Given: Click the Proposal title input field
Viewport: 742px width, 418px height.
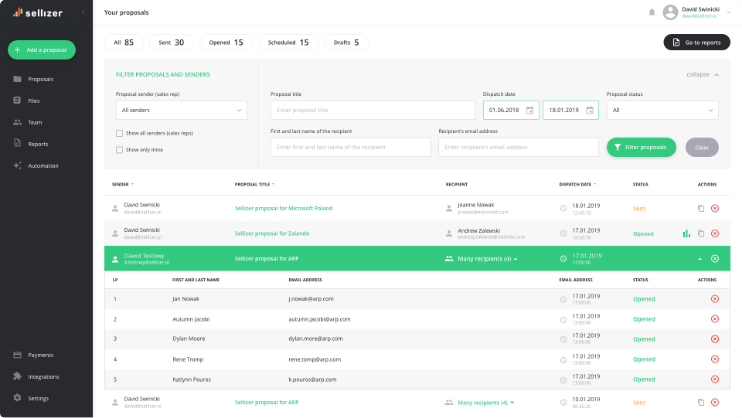Looking at the screenshot, I should pos(372,110).
